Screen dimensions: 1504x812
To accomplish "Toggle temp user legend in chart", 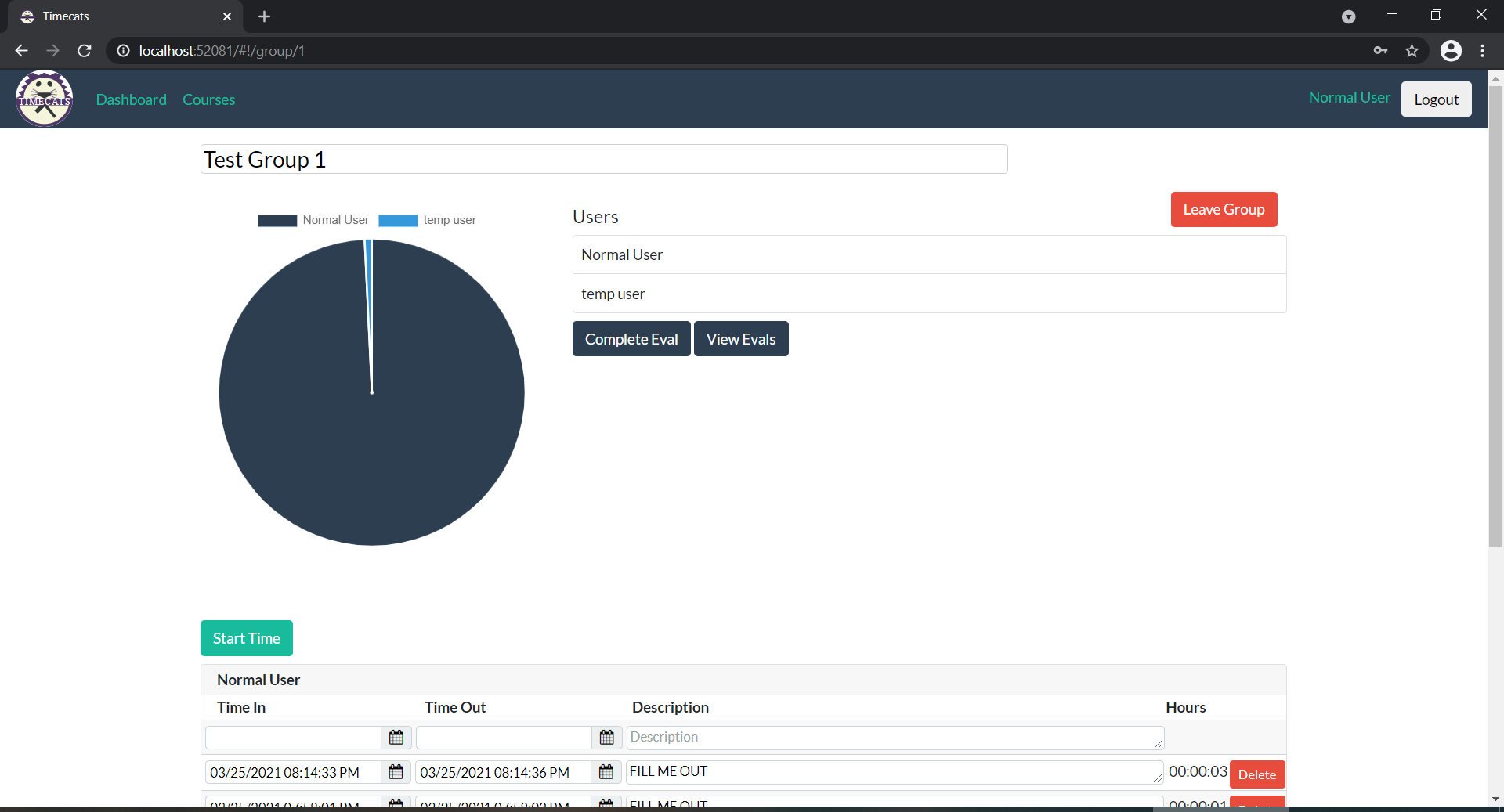I will [x=428, y=220].
